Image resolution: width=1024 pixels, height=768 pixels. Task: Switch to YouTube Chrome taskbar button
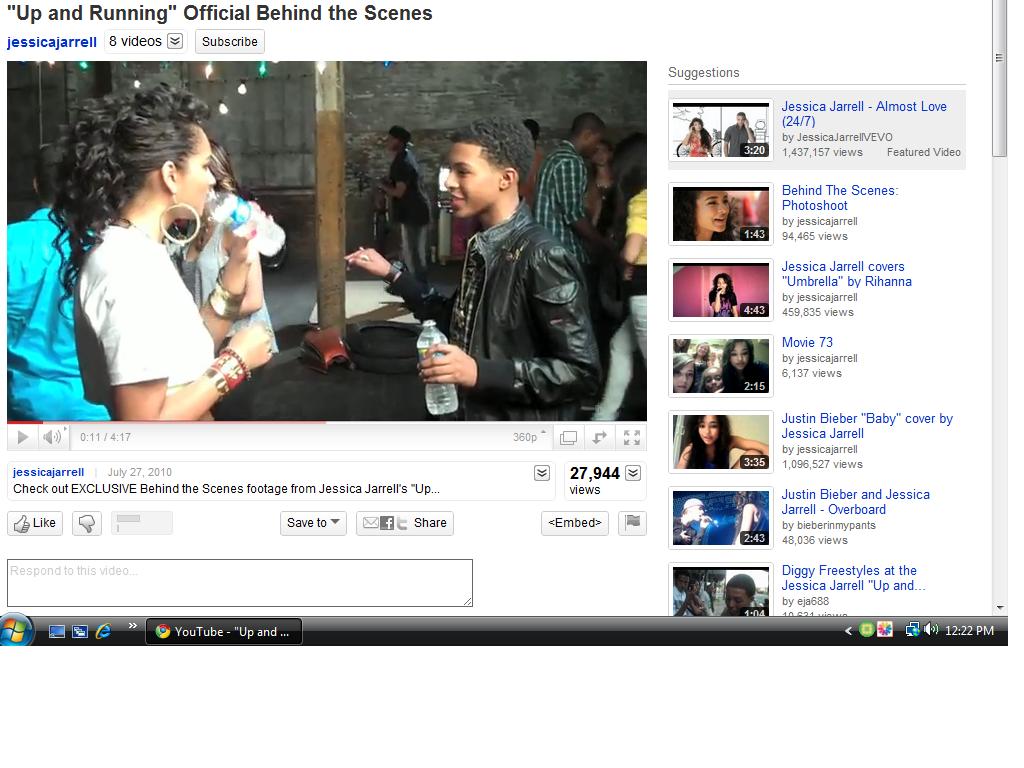tap(223, 632)
